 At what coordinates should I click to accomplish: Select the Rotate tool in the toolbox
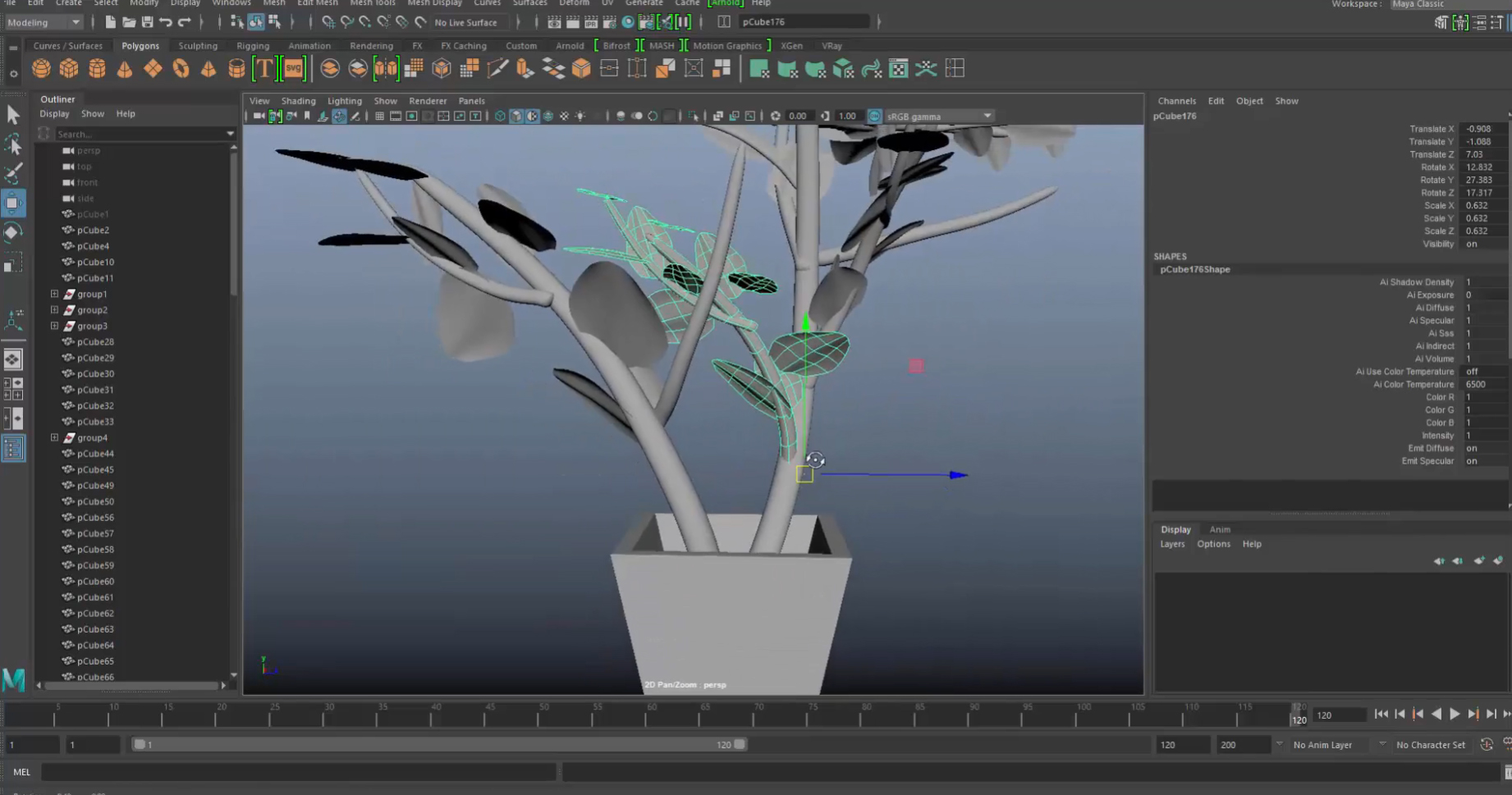tap(13, 232)
